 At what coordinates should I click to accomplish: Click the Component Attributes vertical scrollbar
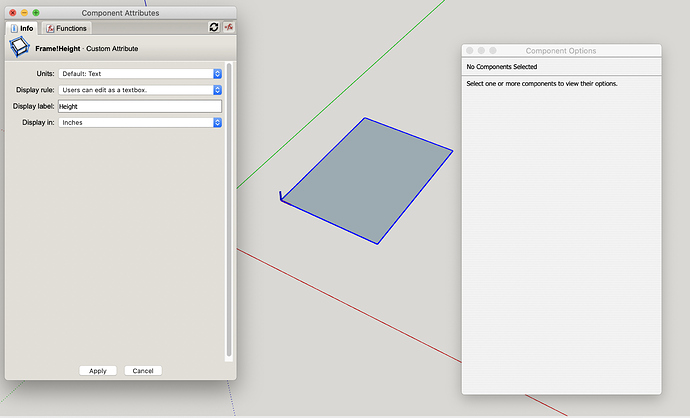(x=229, y=210)
